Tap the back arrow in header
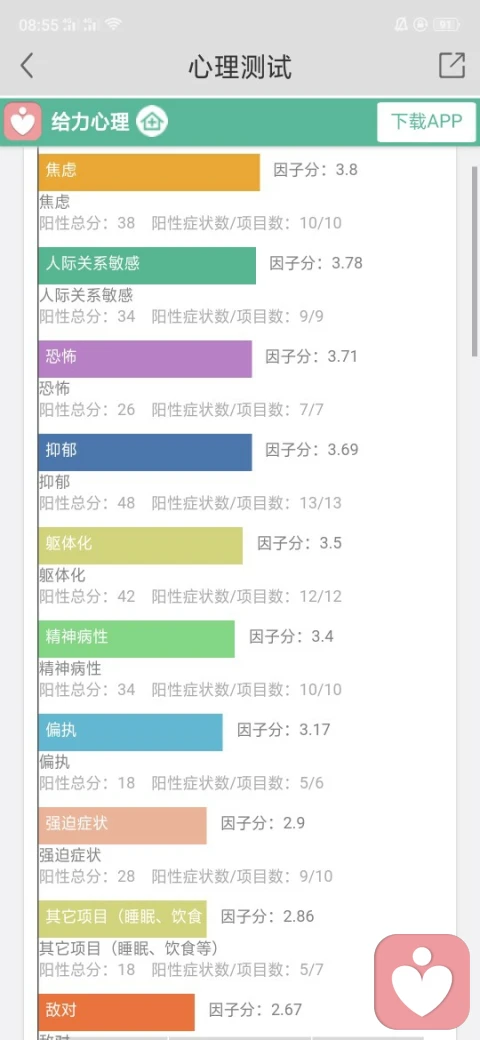 click(x=27, y=66)
